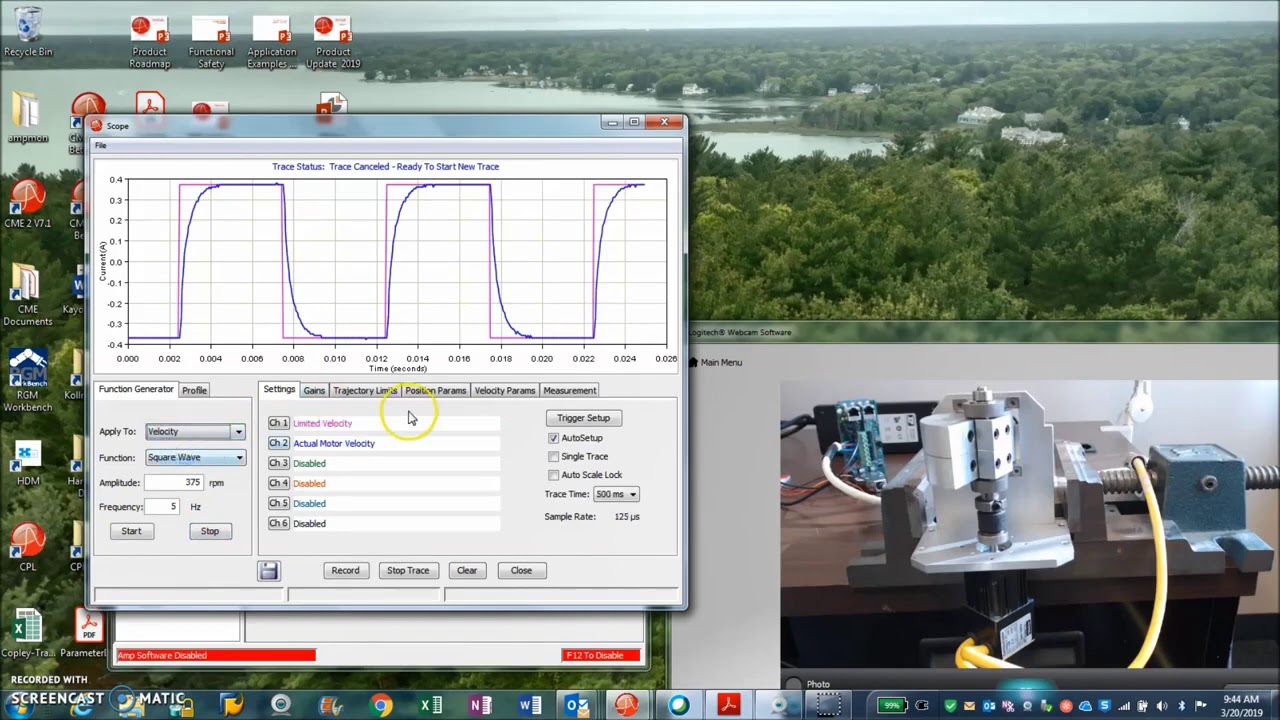Viewport: 1280px width, 720px height.
Task: Click the Scope window title icon
Action: [x=96, y=126]
